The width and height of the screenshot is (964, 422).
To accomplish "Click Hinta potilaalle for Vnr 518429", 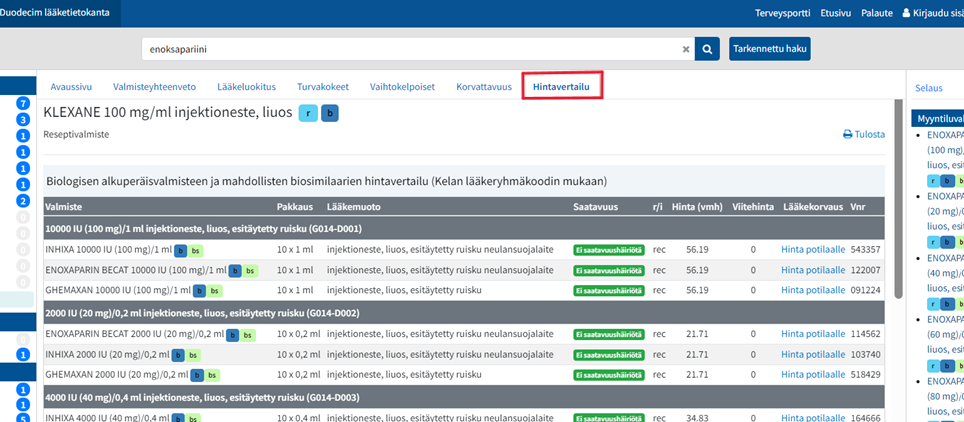I will (x=813, y=374).
